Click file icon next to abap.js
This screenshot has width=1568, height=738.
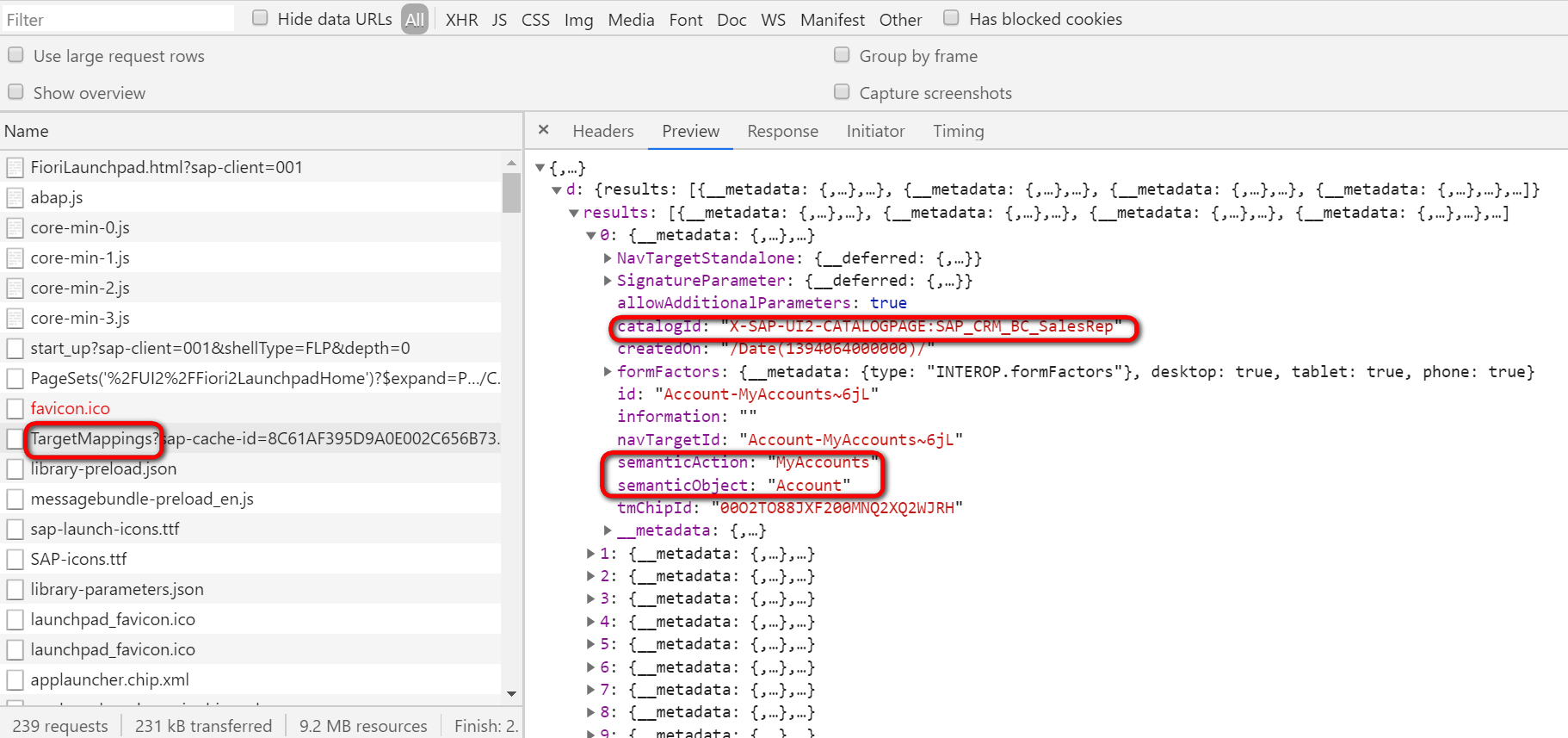(x=15, y=197)
